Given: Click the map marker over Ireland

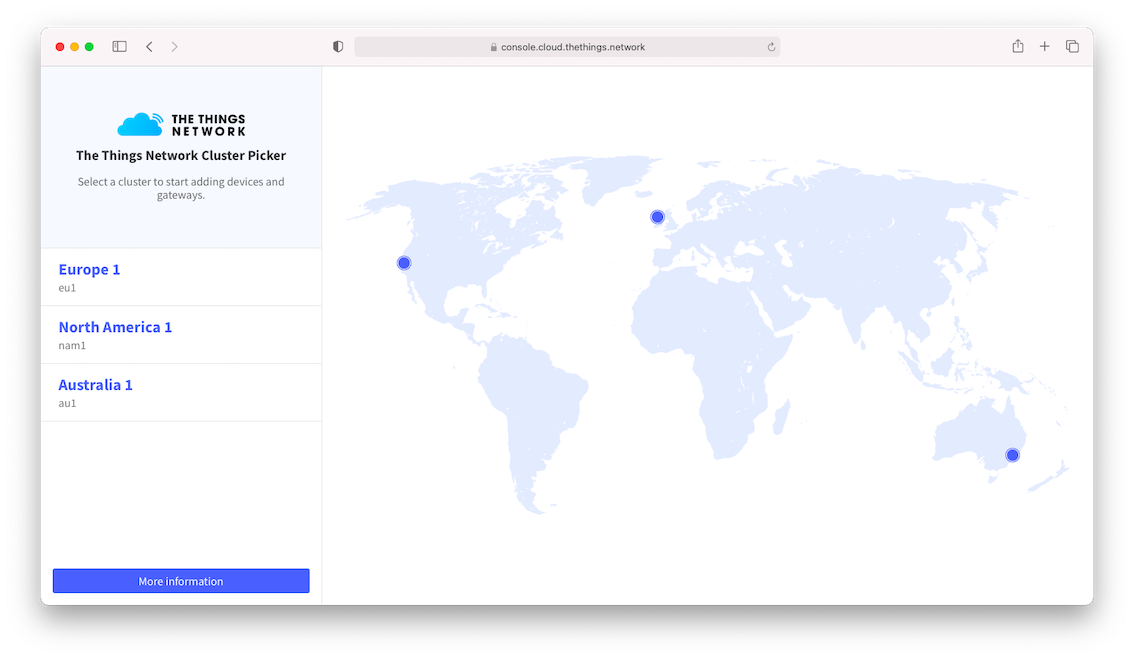Looking at the screenshot, I should pos(657,217).
